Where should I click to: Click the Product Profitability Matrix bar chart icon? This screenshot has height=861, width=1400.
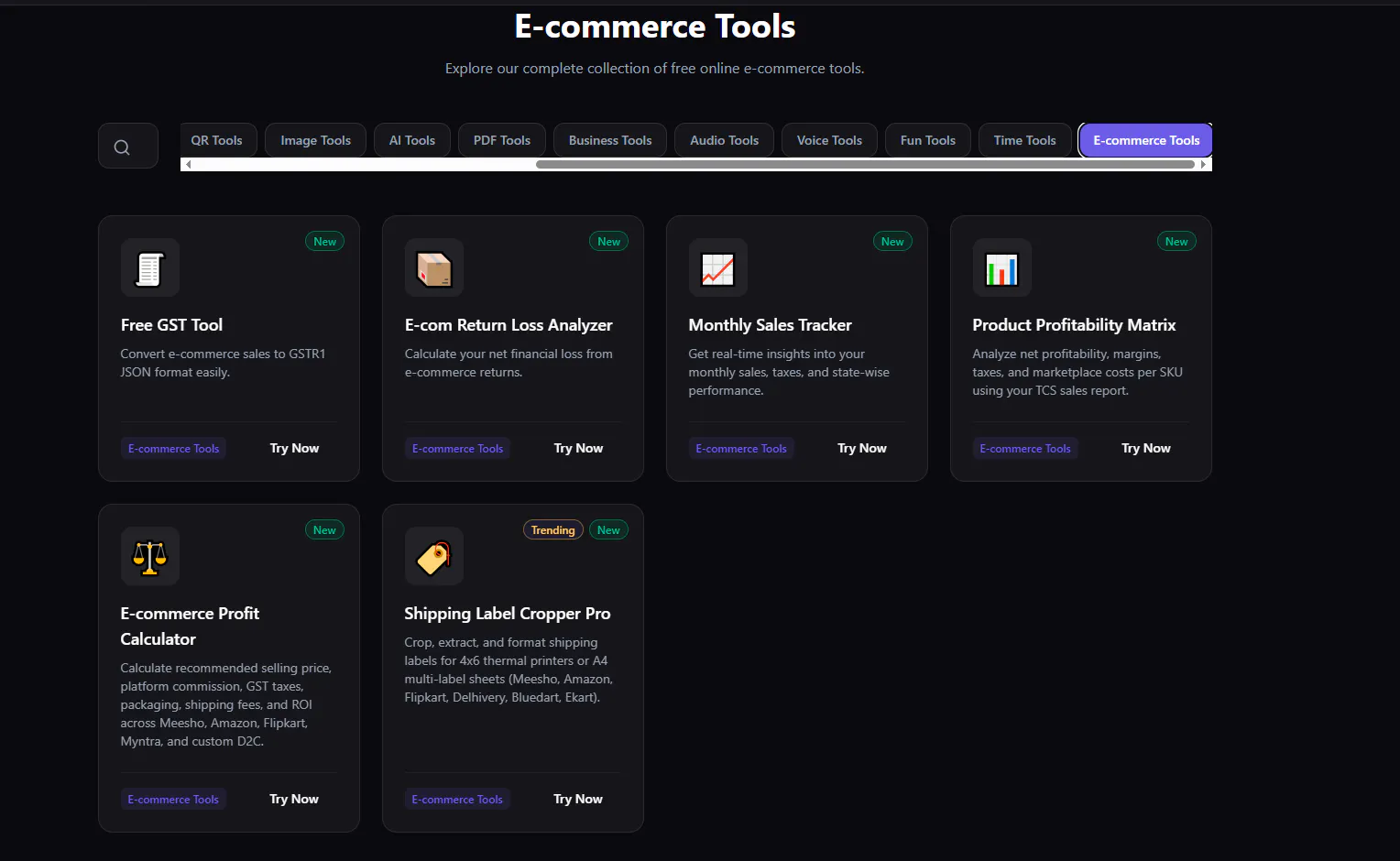click(x=1002, y=268)
